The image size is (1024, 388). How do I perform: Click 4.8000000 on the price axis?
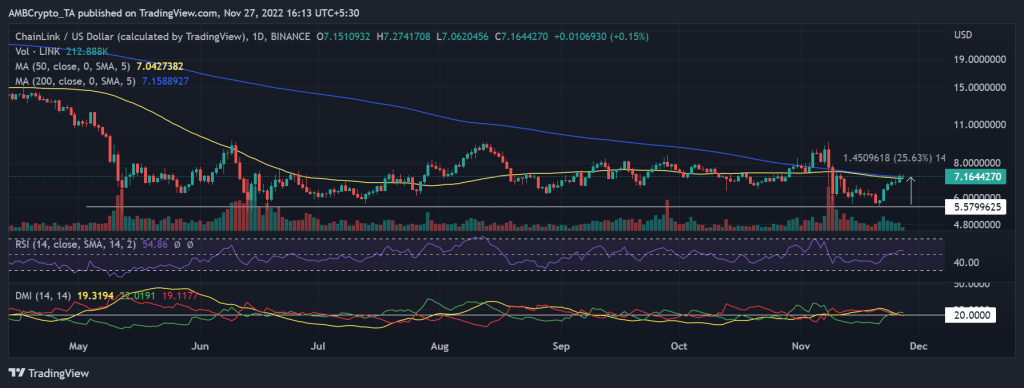[x=977, y=225]
